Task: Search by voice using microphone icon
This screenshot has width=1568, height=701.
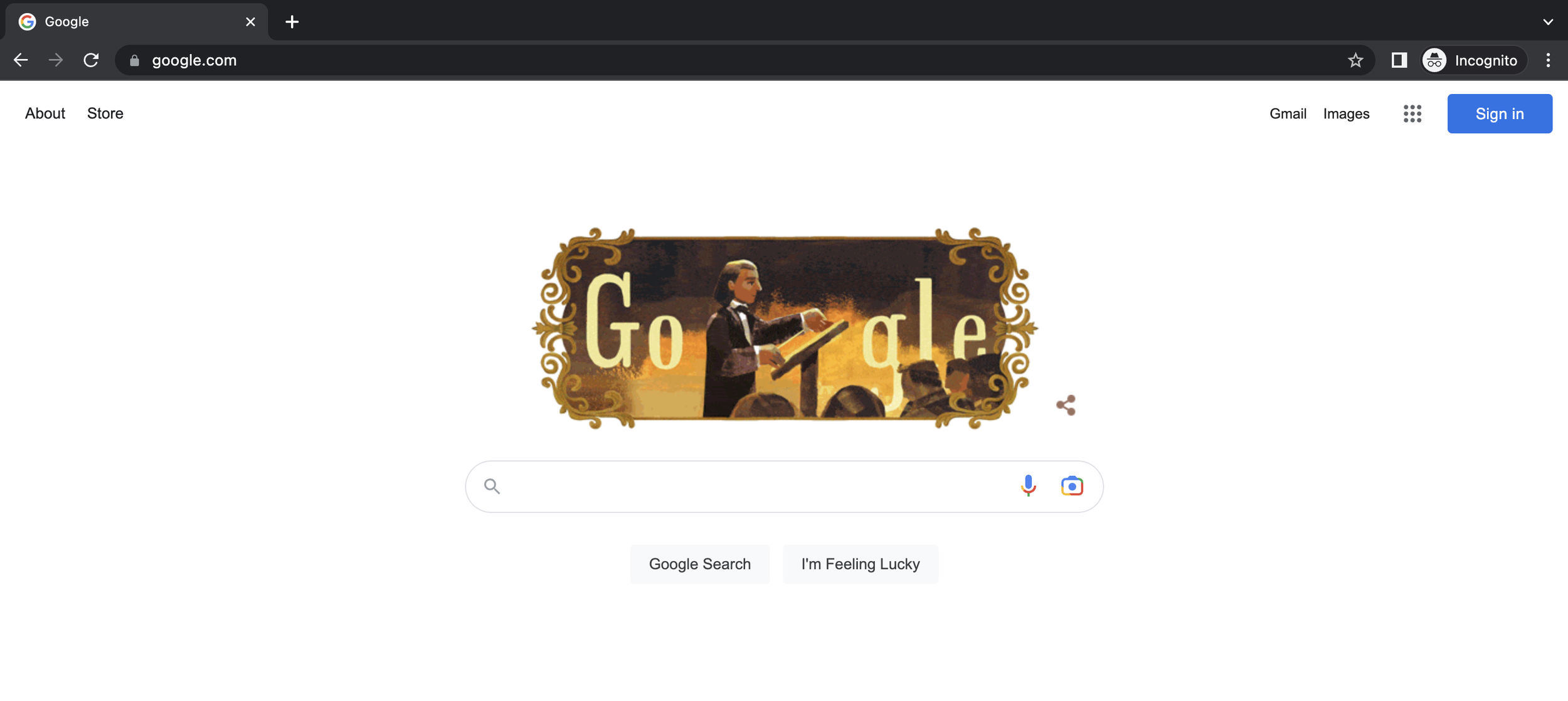Action: pyautogui.click(x=1028, y=486)
